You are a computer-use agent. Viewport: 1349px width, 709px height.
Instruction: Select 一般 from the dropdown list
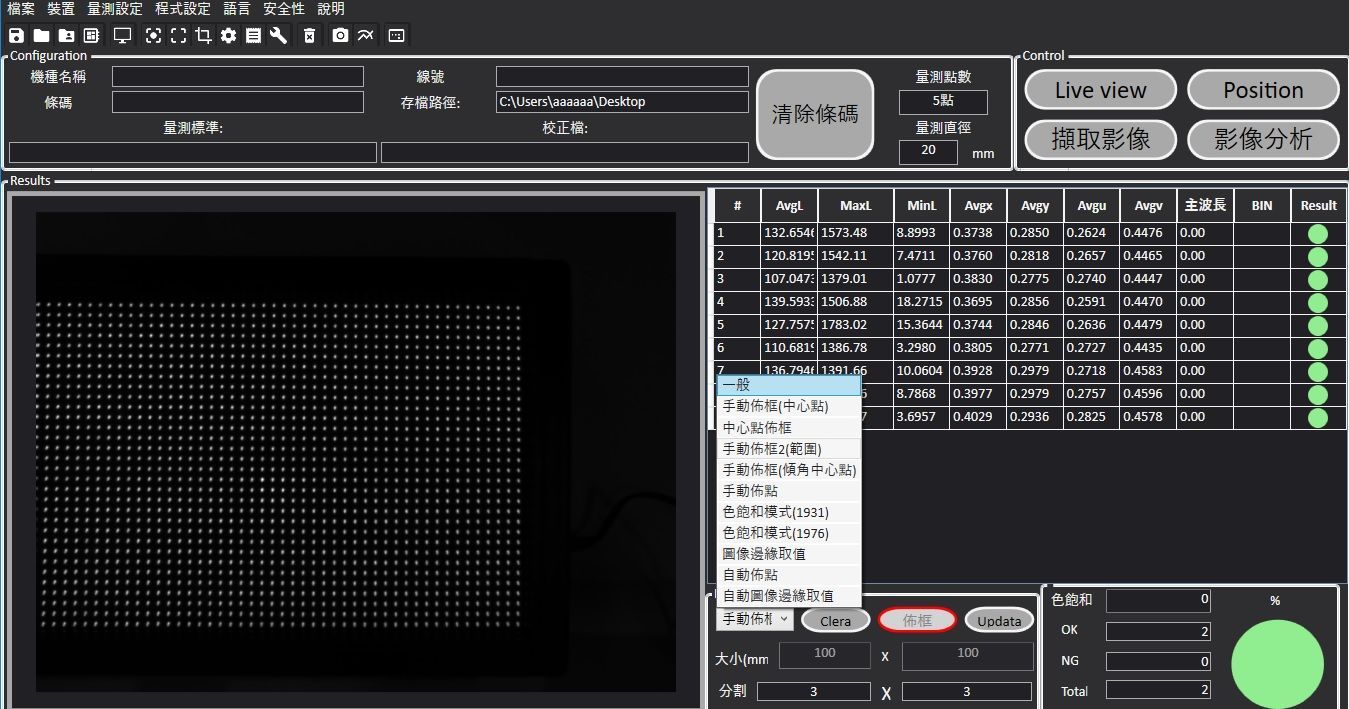pyautogui.click(x=788, y=385)
